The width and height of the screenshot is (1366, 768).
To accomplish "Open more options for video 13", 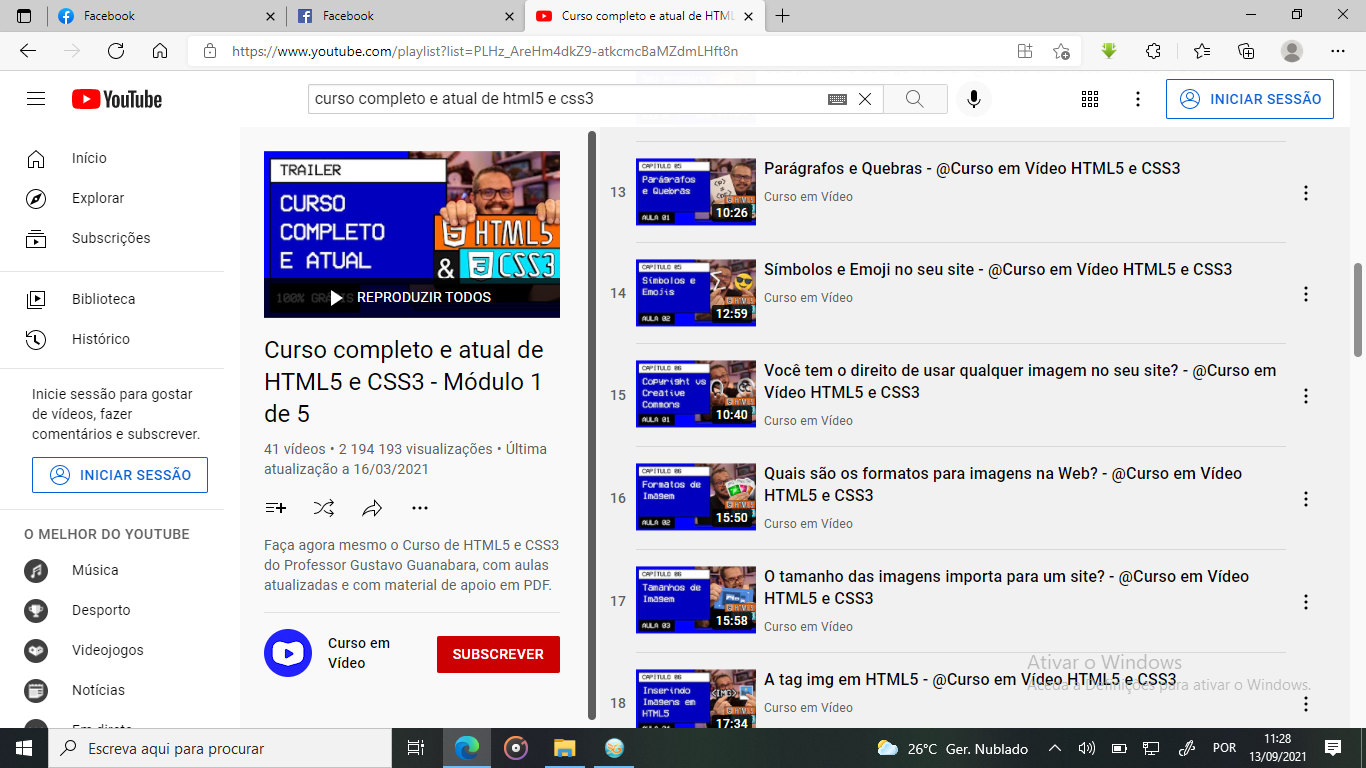I will click(1305, 193).
